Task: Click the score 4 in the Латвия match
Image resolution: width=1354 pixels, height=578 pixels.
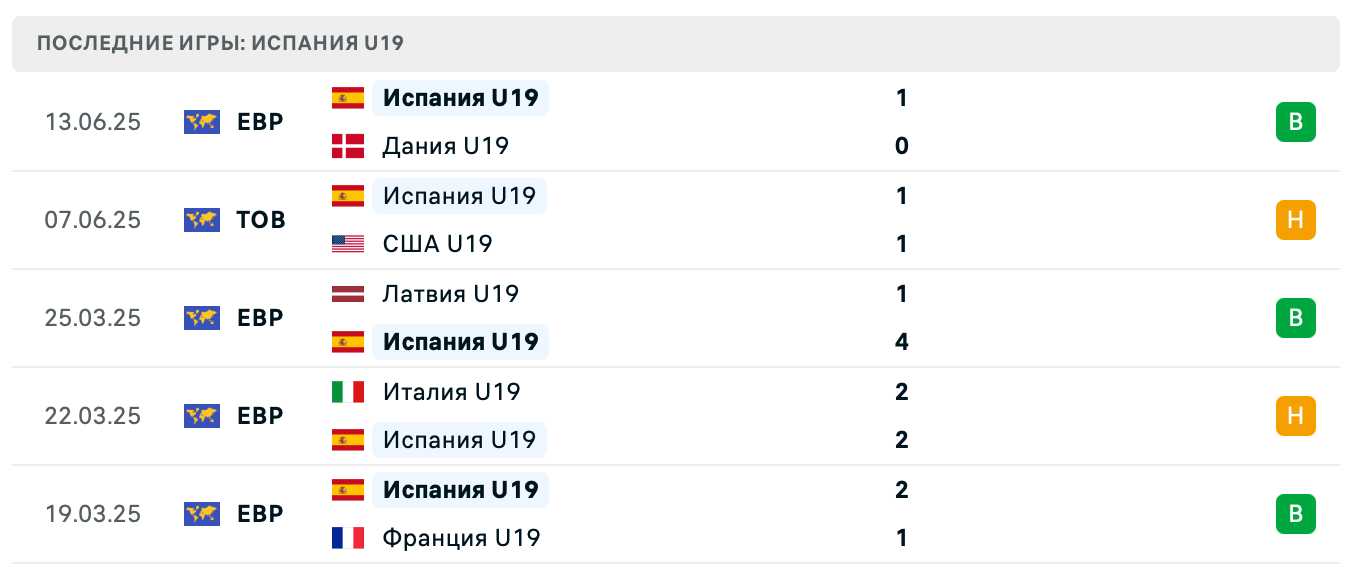Action: click(x=901, y=342)
